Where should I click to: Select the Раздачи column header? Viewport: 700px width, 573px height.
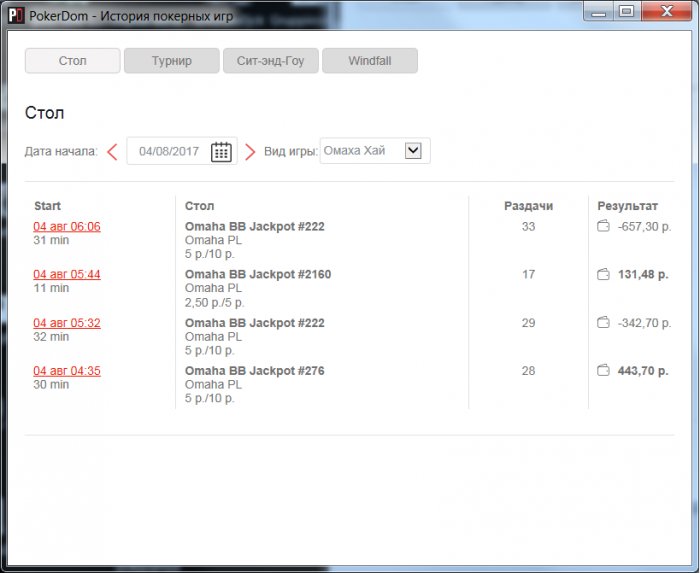(529, 206)
